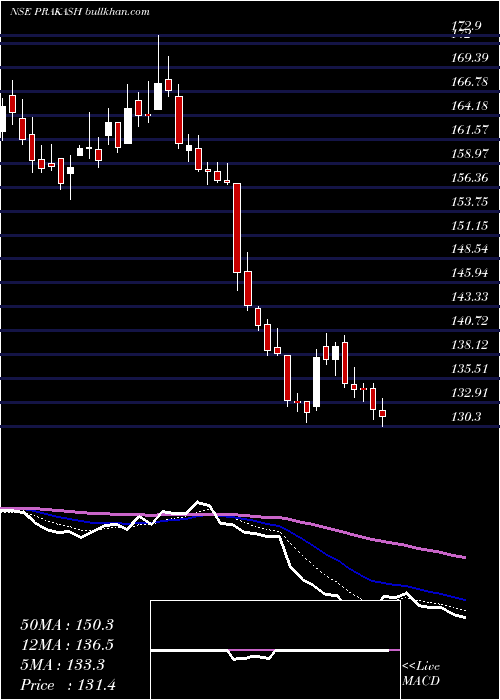This screenshot has width=500, height=700.
Task: Click the 148.54 price axis label
Action: (x=469, y=249)
